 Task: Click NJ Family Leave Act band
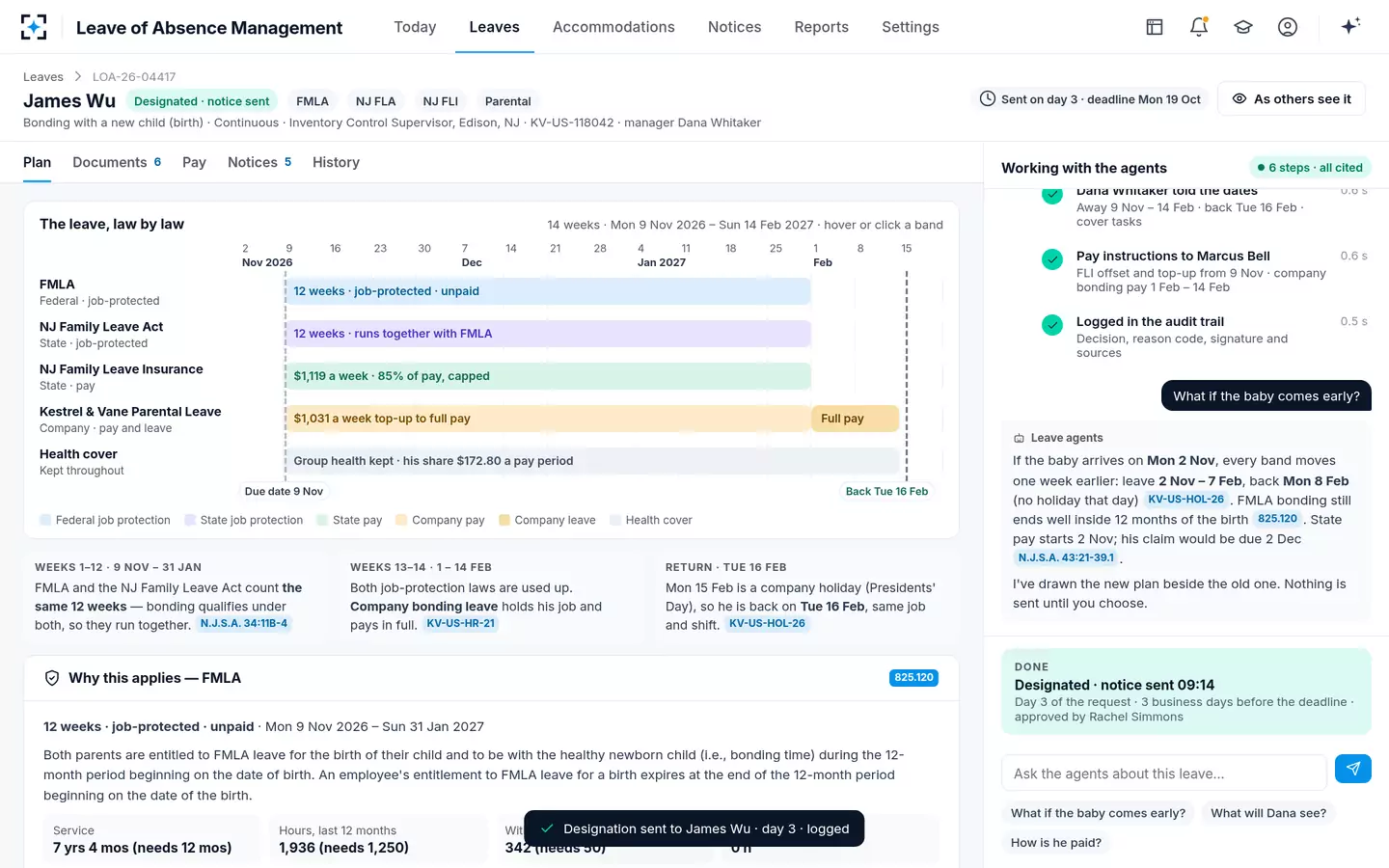pos(548,334)
